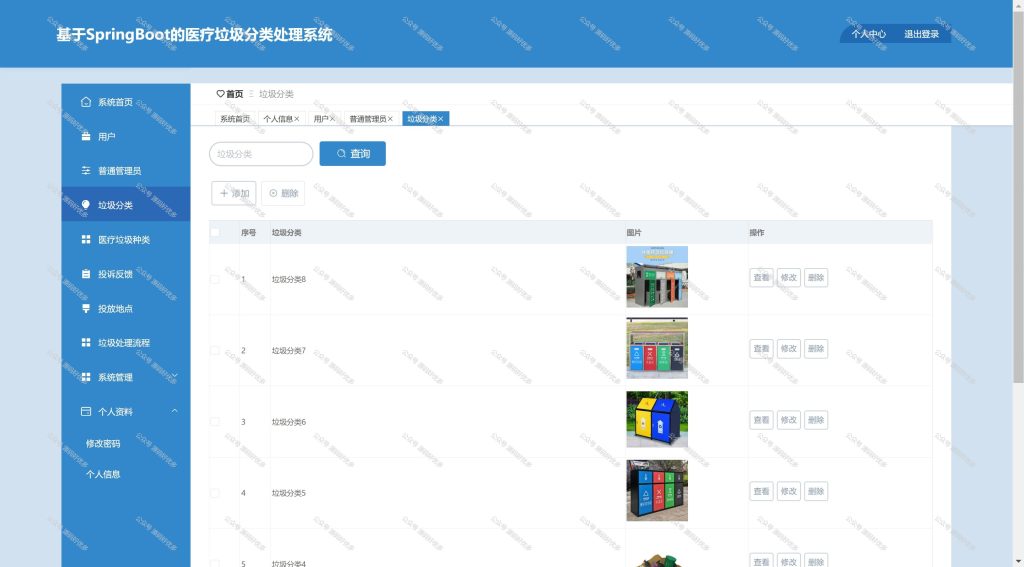Screen dimensions: 1024x567
Task: Click the grid icon for 医疗垃圾种类
Action: [x=86, y=240]
